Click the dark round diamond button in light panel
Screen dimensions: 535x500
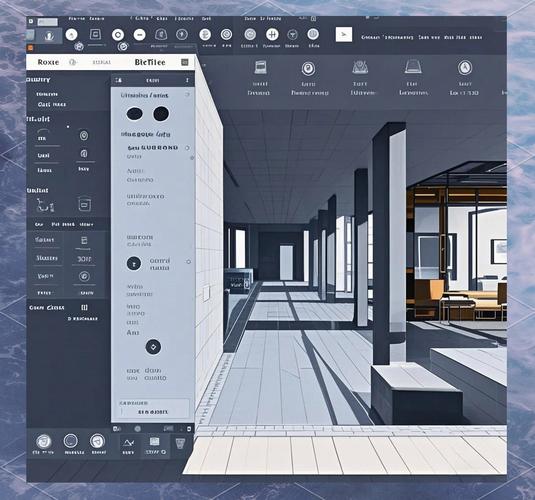[x=153, y=347]
